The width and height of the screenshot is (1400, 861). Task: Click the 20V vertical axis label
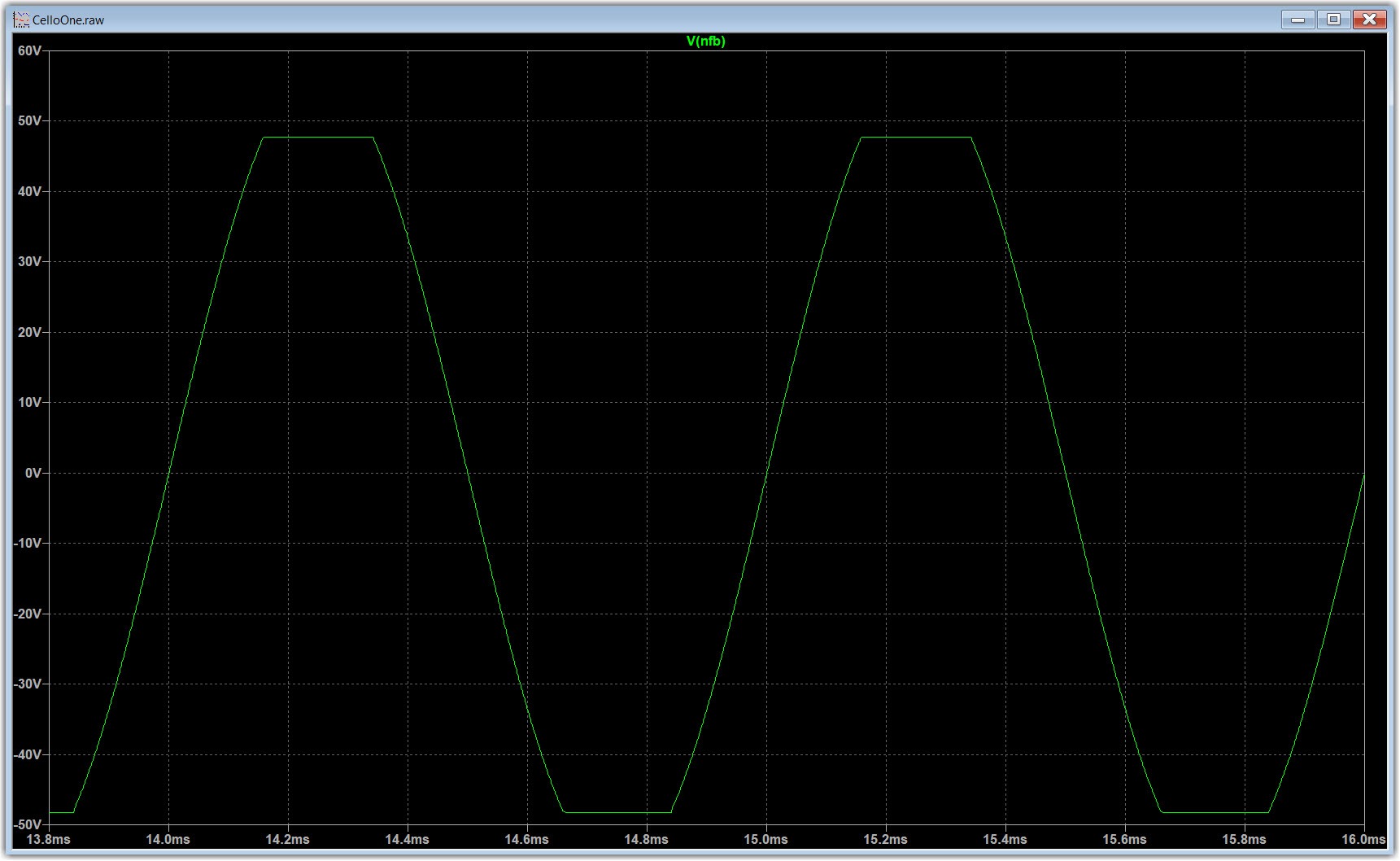29,333
